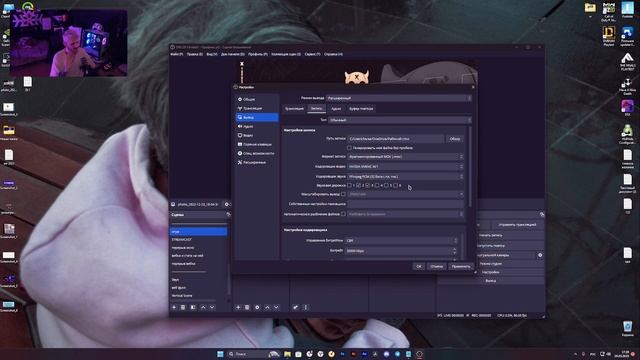Open General settings section icon (Общие)

click(240, 99)
